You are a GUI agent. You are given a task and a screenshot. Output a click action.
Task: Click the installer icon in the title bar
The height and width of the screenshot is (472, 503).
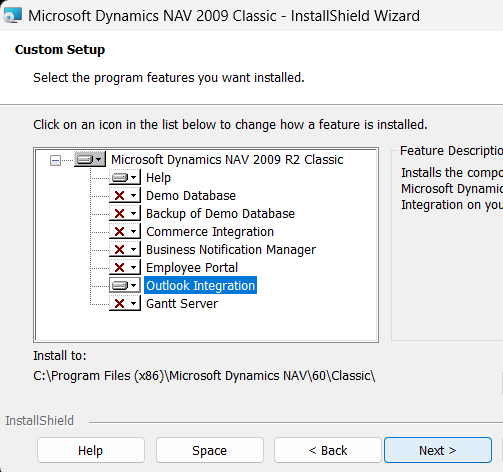coord(13,15)
